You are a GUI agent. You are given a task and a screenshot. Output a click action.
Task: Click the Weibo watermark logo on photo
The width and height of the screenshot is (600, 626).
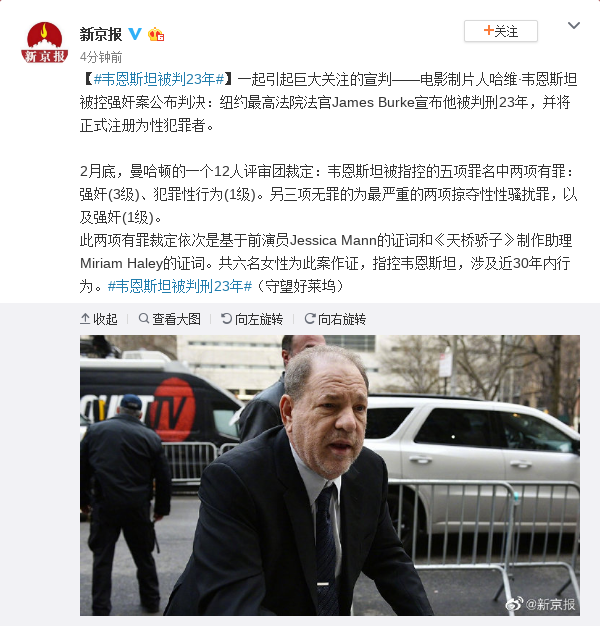coord(514,604)
